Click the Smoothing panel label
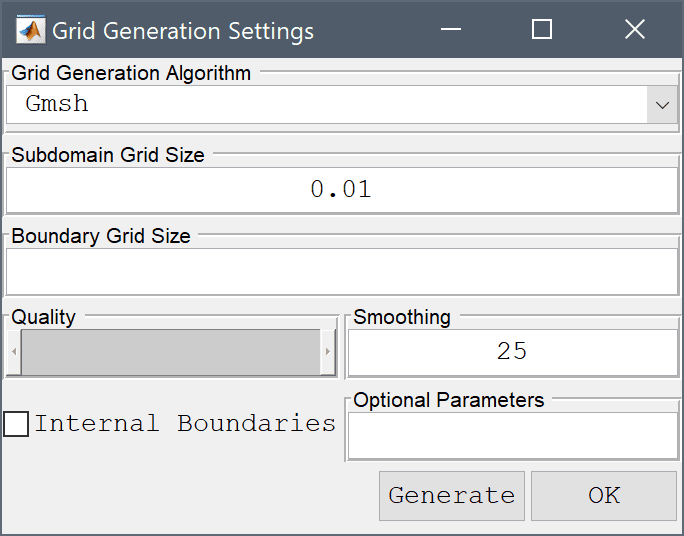Screen dimensions: 684x536 coord(402,318)
